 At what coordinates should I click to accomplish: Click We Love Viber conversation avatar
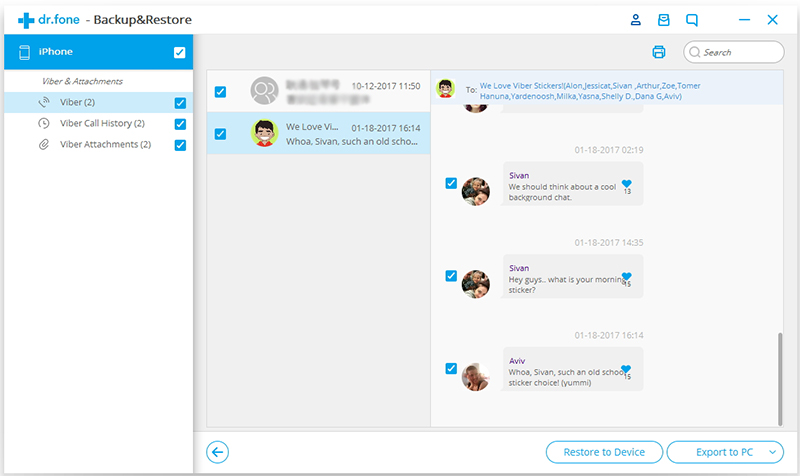click(264, 133)
